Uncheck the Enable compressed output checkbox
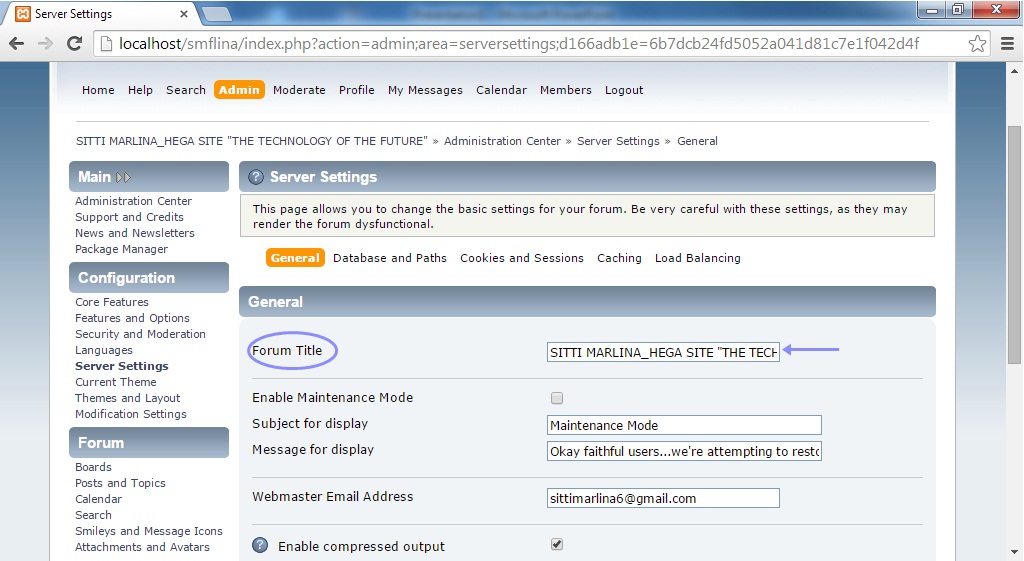1024x561 pixels. tap(557, 545)
